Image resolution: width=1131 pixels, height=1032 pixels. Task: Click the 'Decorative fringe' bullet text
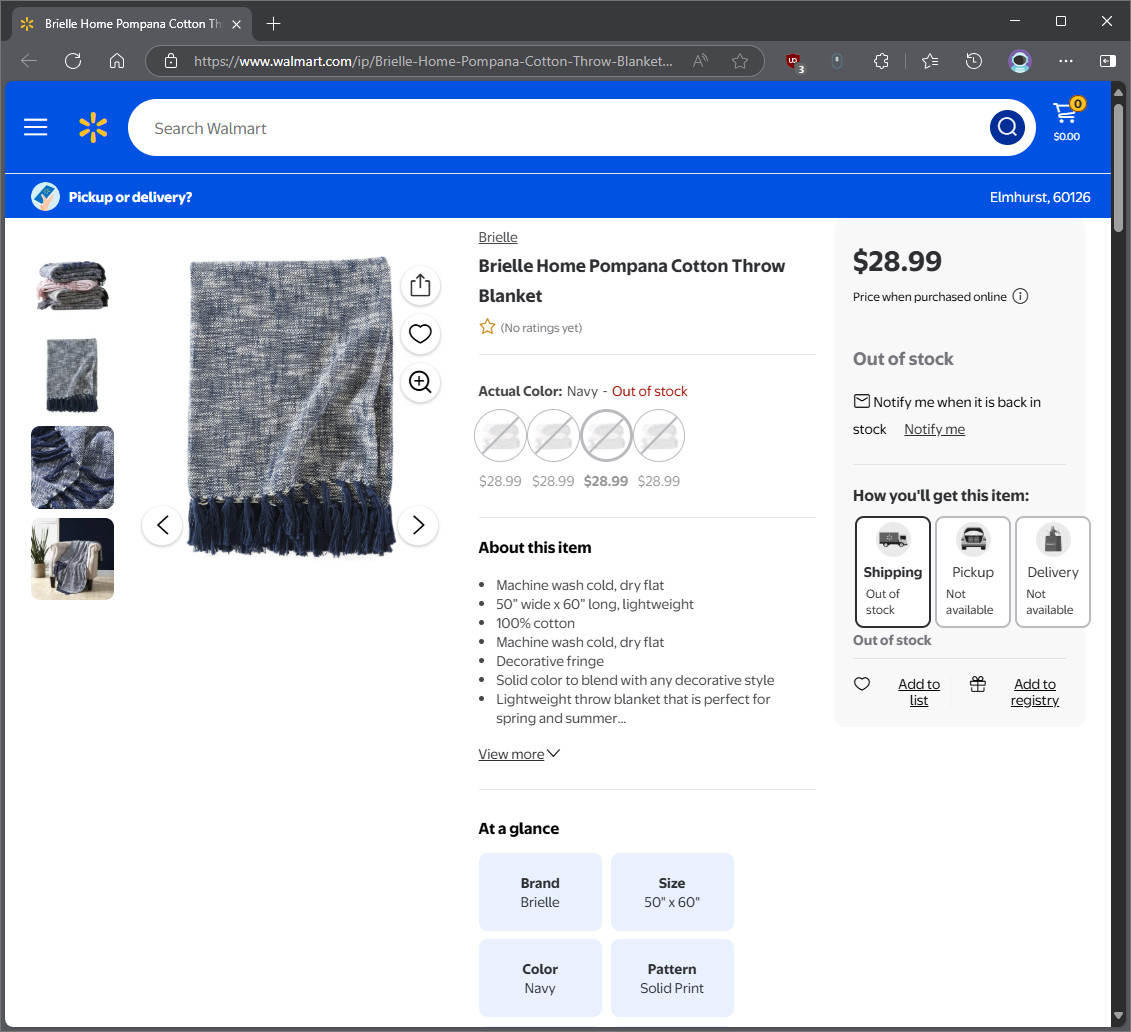pos(550,661)
